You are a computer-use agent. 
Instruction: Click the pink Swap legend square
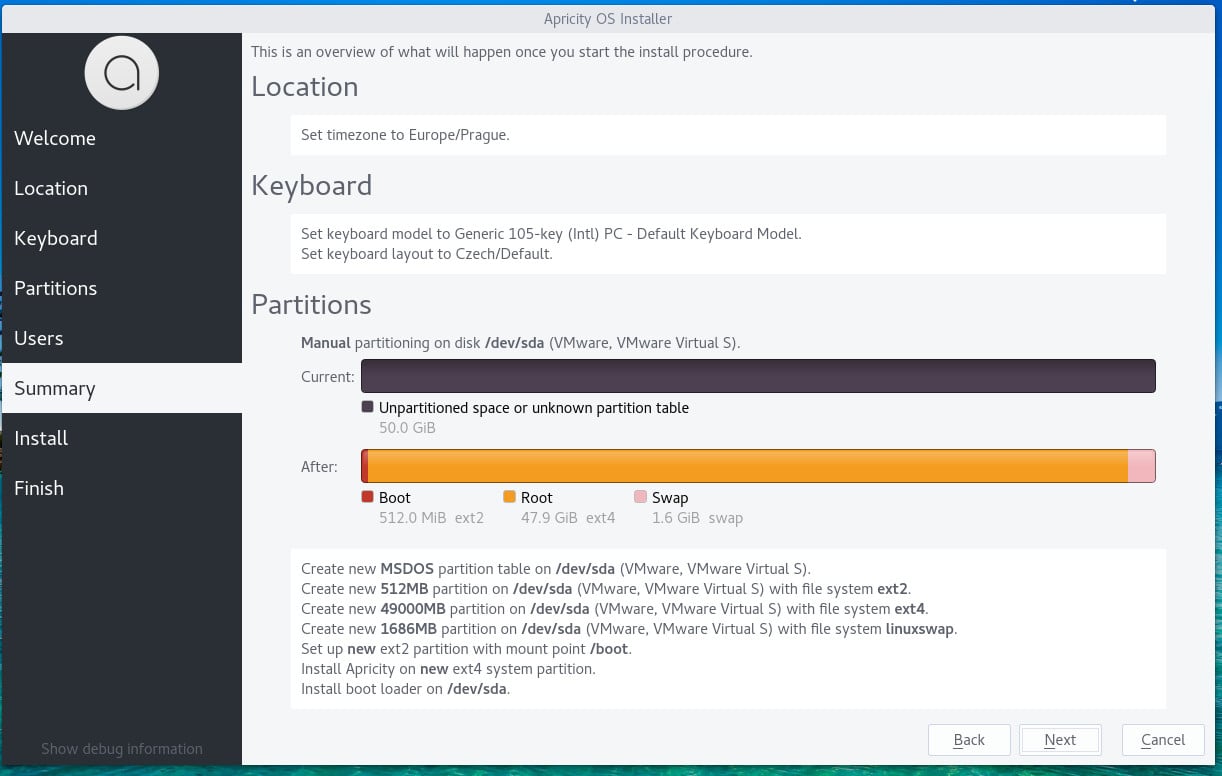coord(640,496)
